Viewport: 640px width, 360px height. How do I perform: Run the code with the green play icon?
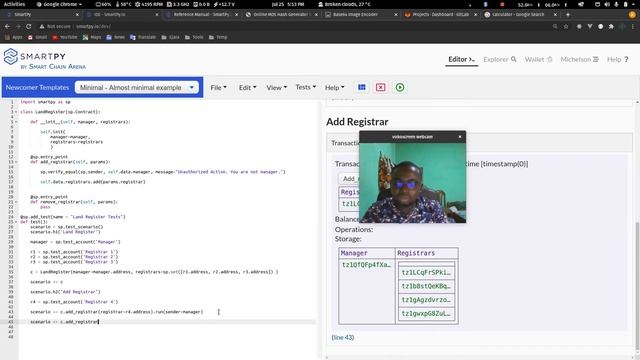coord(400,87)
